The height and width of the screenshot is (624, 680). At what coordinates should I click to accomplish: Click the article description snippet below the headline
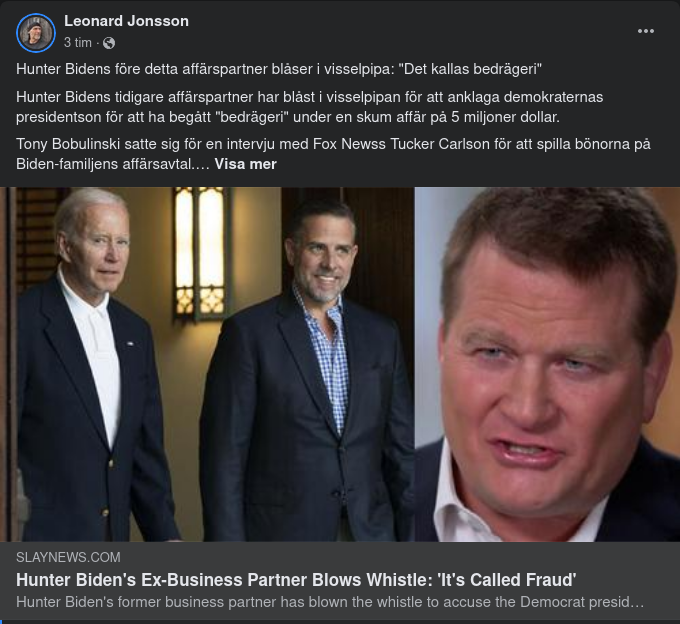330,602
